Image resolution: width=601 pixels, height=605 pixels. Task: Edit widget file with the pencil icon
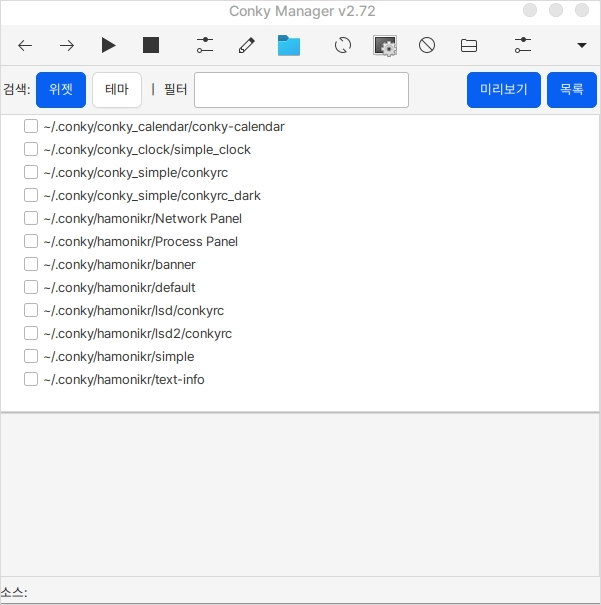(246, 45)
